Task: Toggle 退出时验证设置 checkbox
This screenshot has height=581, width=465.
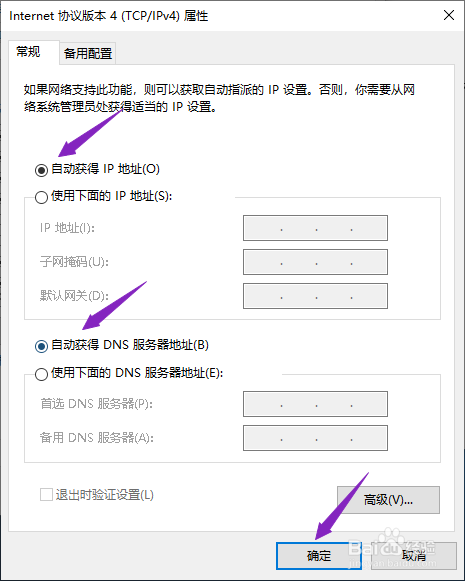Action: (x=46, y=495)
